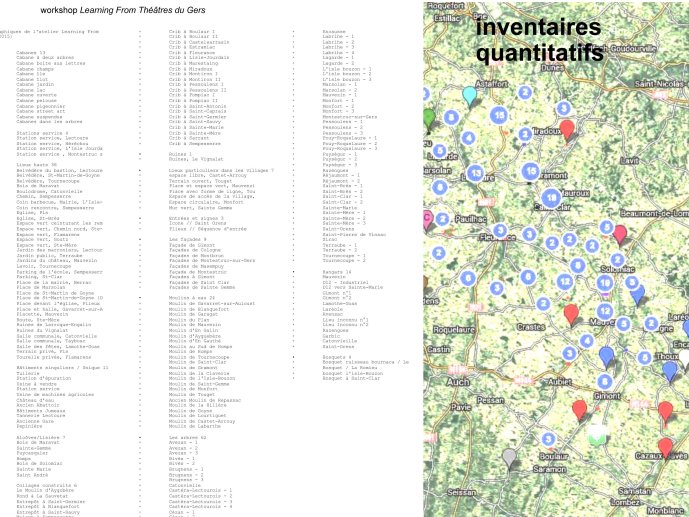This screenshot has width=689, height=517.
Task: Select 'Le Moulin d'Ayguebère' in the list
Action: point(45,490)
